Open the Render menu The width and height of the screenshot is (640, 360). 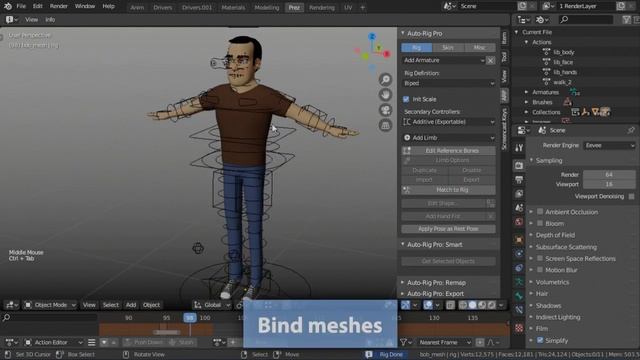[59, 7]
